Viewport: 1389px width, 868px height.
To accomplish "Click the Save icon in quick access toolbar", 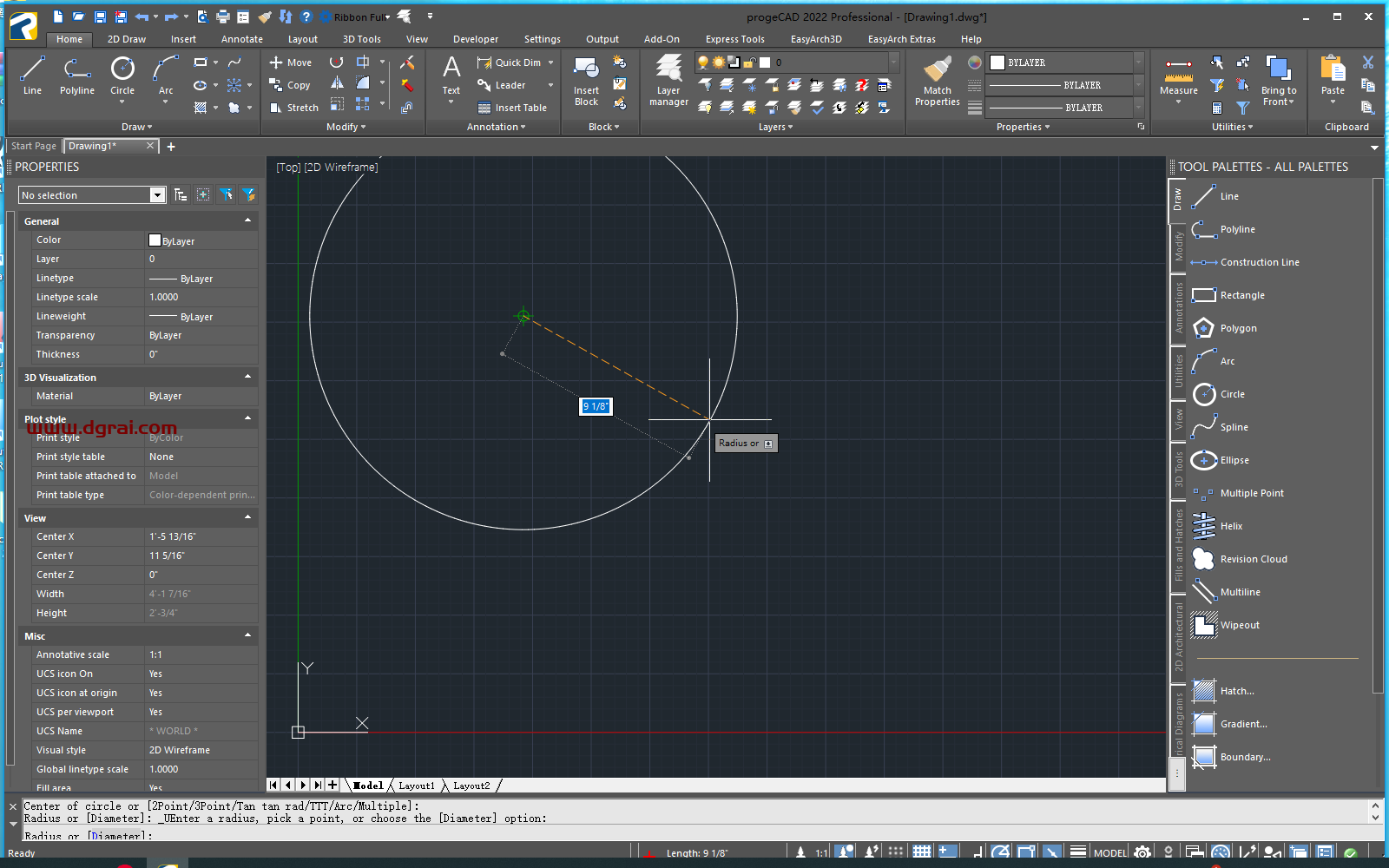I will pos(100,16).
